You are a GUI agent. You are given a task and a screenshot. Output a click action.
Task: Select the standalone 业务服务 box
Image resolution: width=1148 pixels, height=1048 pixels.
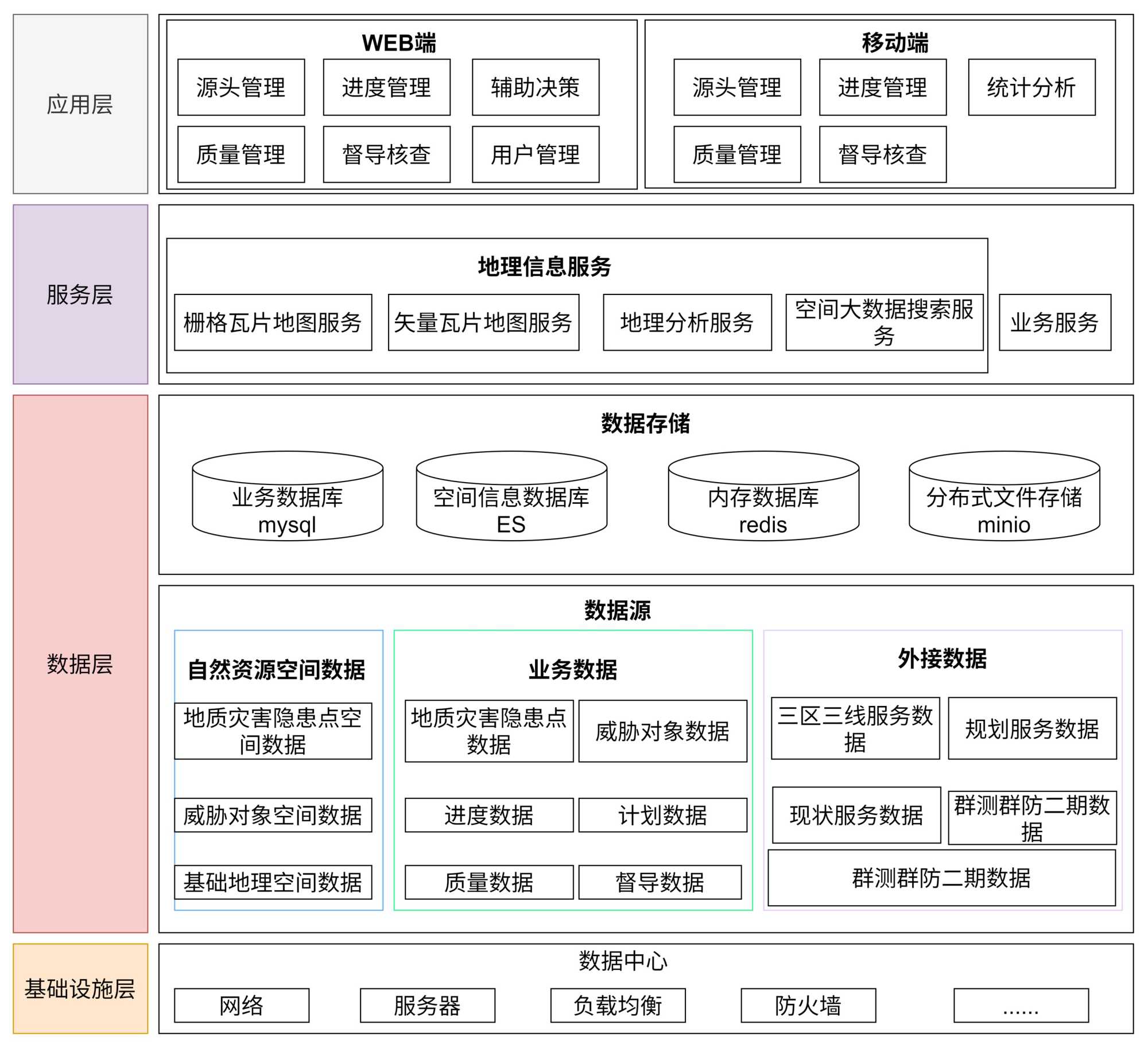click(x=1054, y=323)
